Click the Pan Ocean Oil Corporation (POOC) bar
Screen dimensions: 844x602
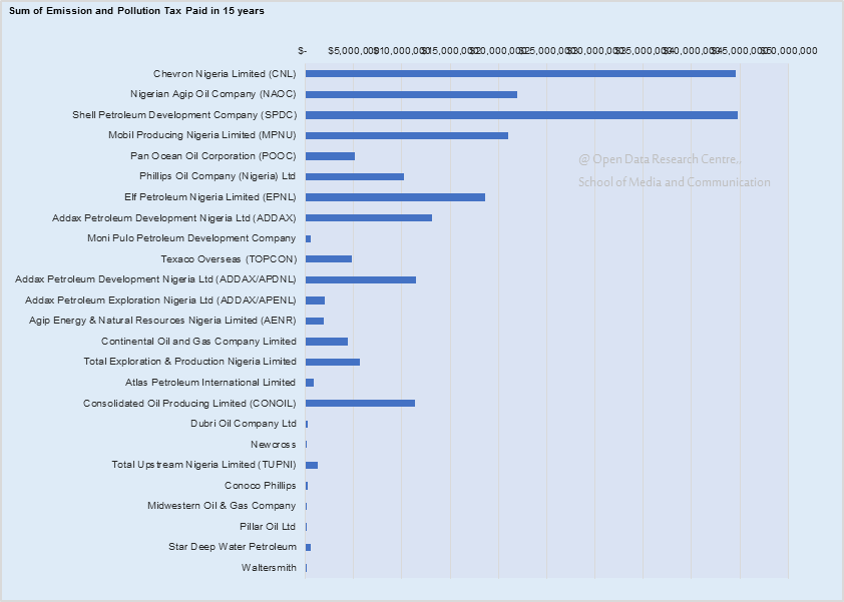coord(330,156)
